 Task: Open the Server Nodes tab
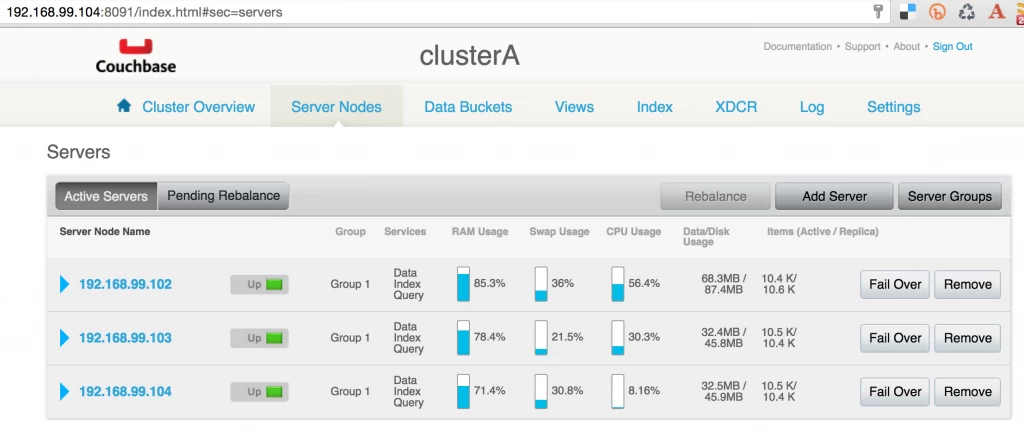(x=336, y=106)
